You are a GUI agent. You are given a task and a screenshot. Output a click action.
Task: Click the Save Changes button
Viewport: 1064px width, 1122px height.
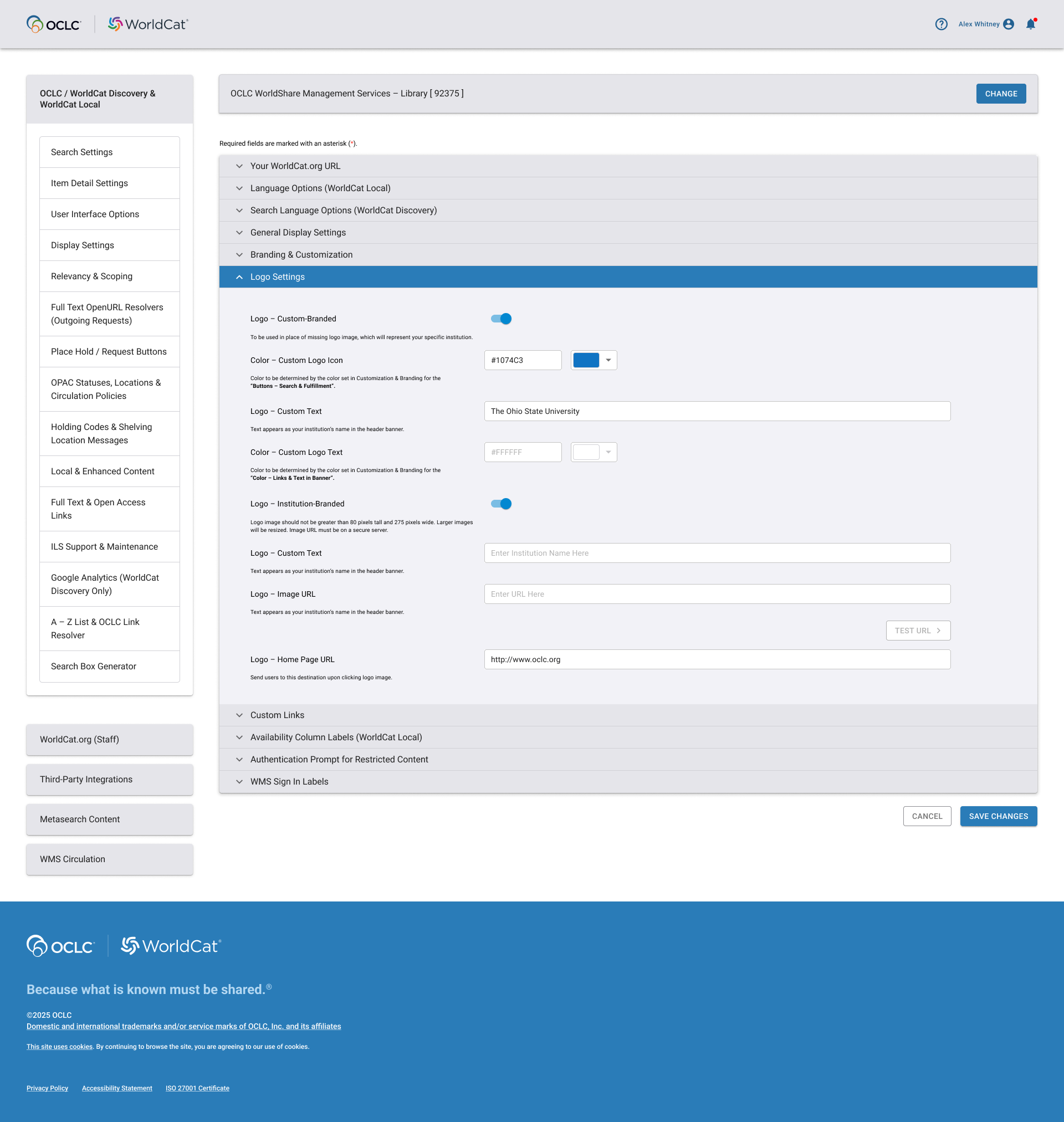click(x=997, y=816)
